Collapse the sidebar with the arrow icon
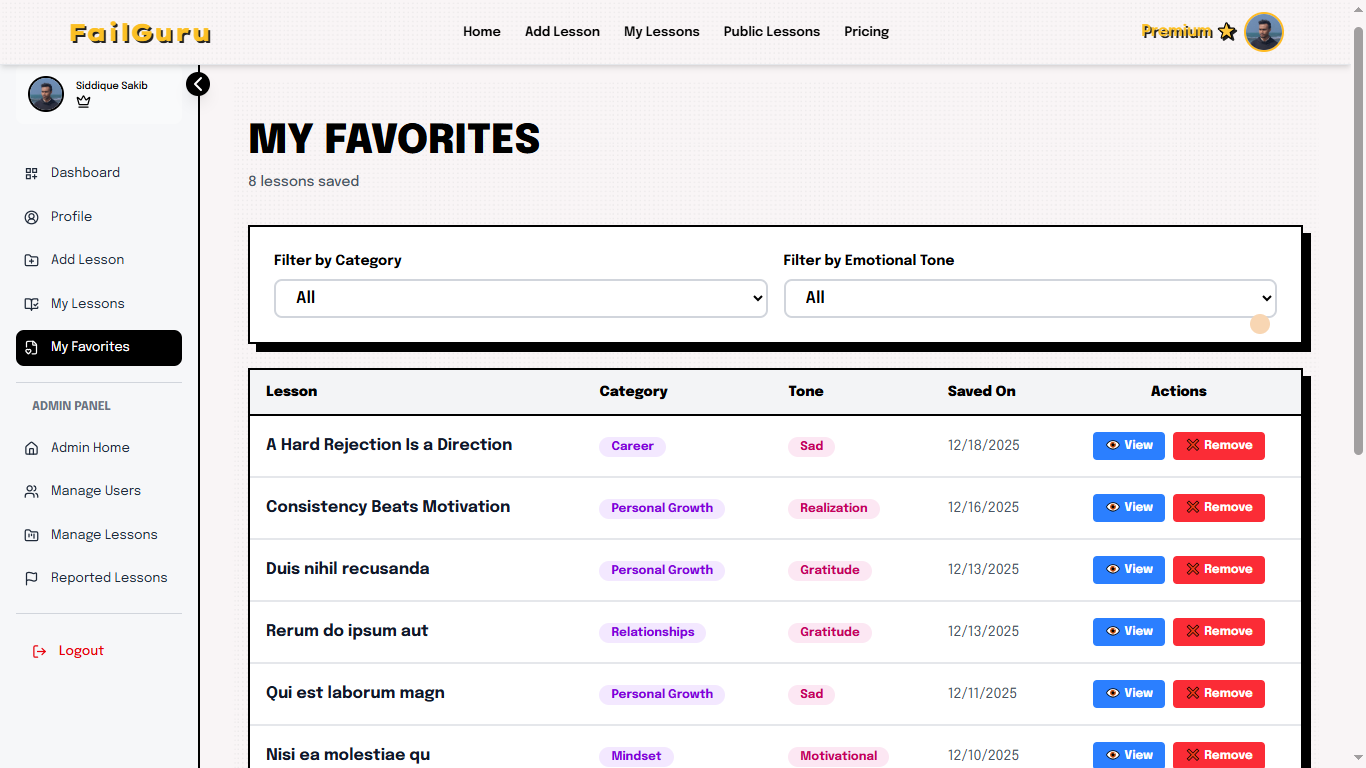Viewport: 1366px width, 768px height. pos(198,84)
